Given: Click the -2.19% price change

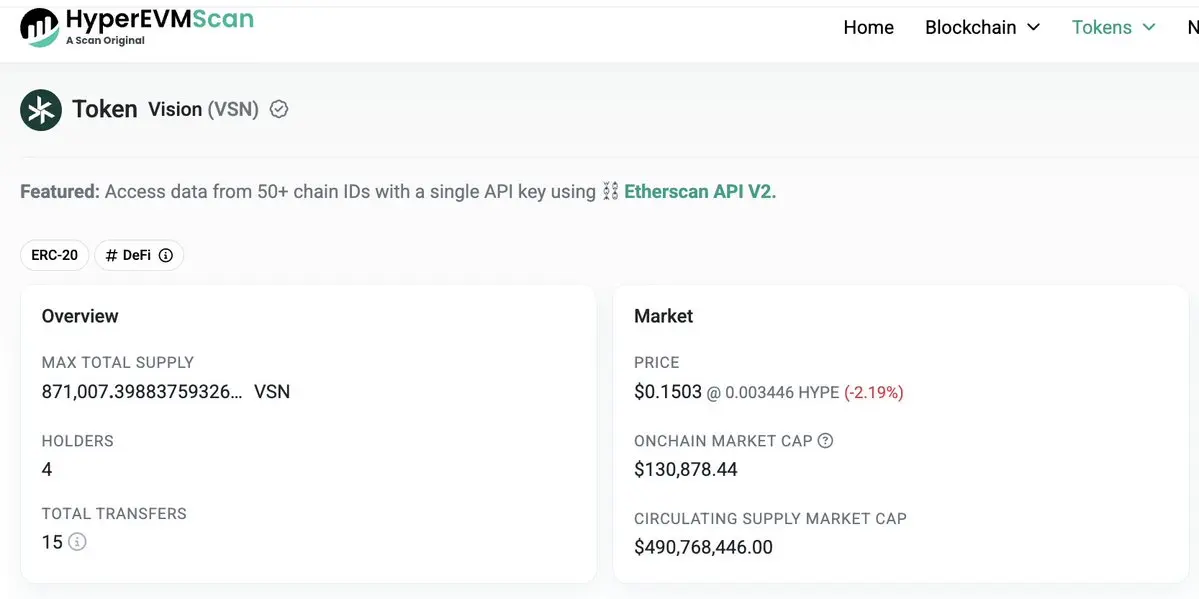Looking at the screenshot, I should [874, 392].
